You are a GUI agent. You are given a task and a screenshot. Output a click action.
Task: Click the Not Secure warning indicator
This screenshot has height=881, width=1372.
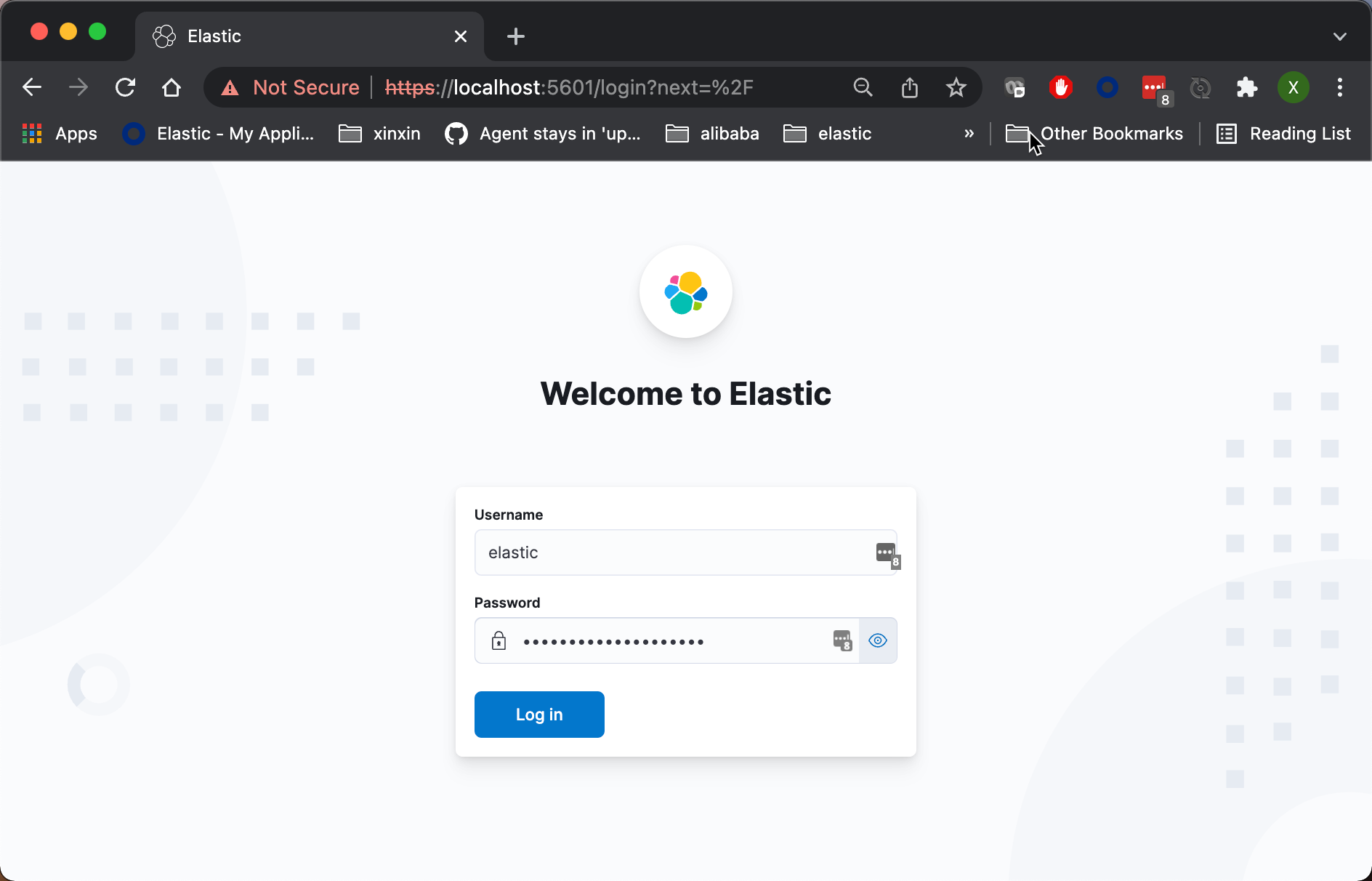[291, 87]
